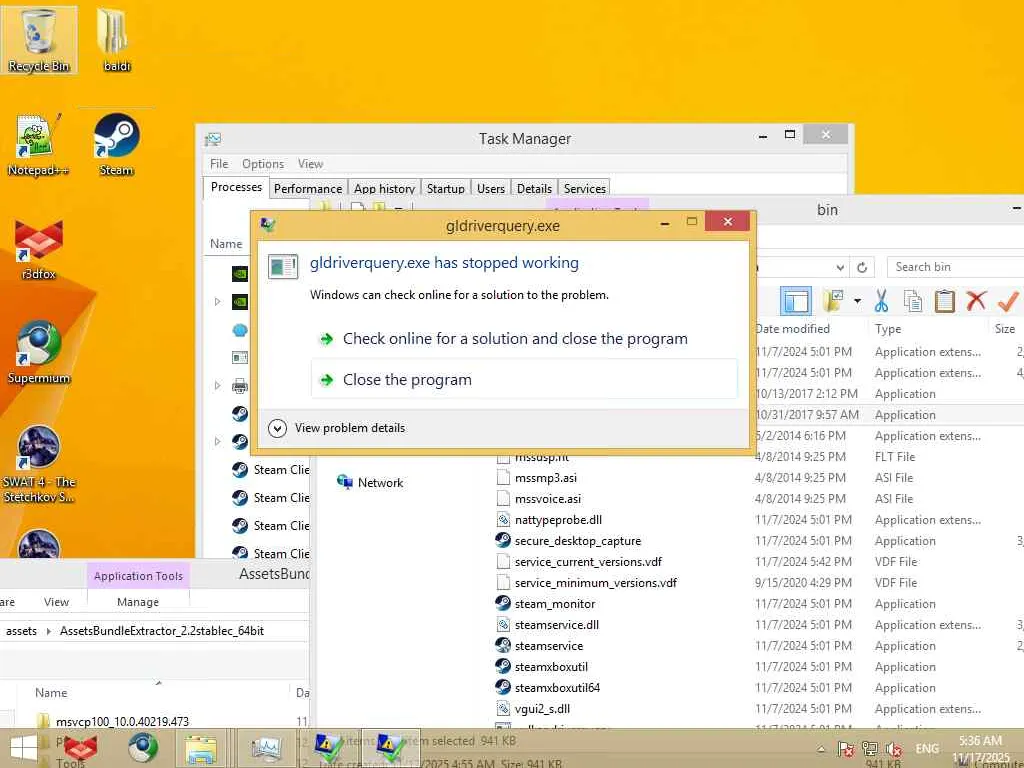Screen dimensions: 1024x768
Task: Sort bin files by Date modified column
Action: pyautogui.click(x=793, y=329)
